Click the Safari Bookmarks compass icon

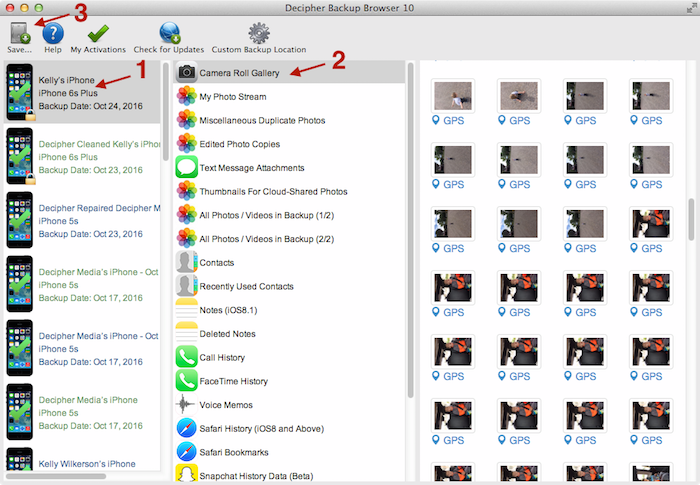coord(187,452)
